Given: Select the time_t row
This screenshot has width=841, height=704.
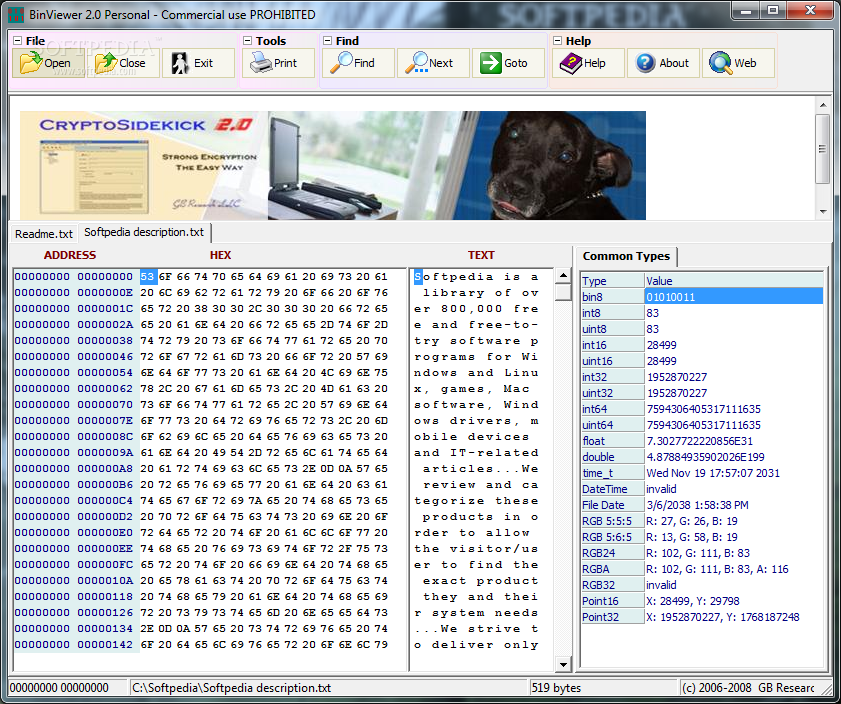Looking at the screenshot, I should point(702,473).
